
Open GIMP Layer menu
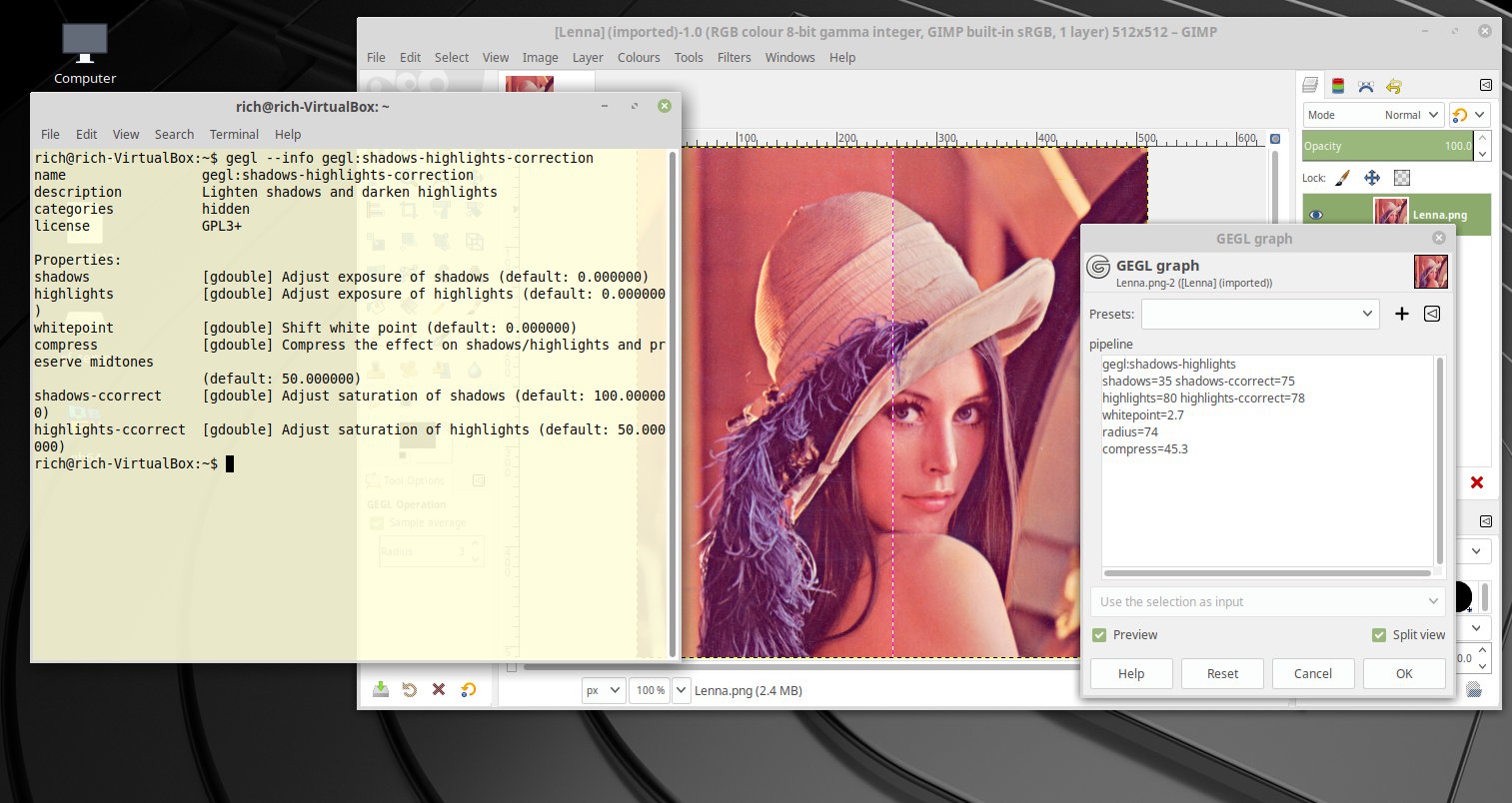tap(588, 57)
